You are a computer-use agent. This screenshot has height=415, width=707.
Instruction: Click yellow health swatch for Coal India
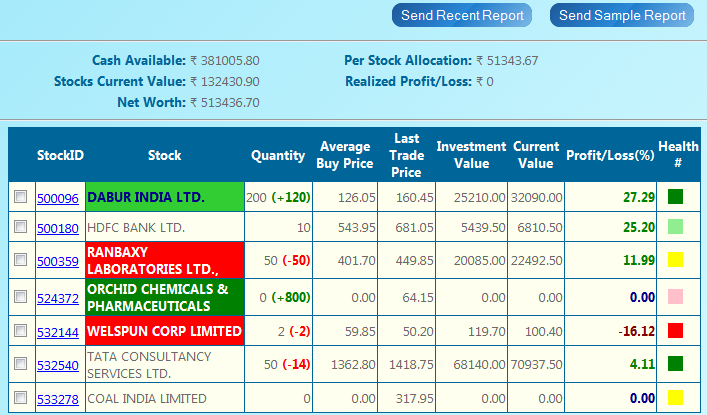point(675,397)
